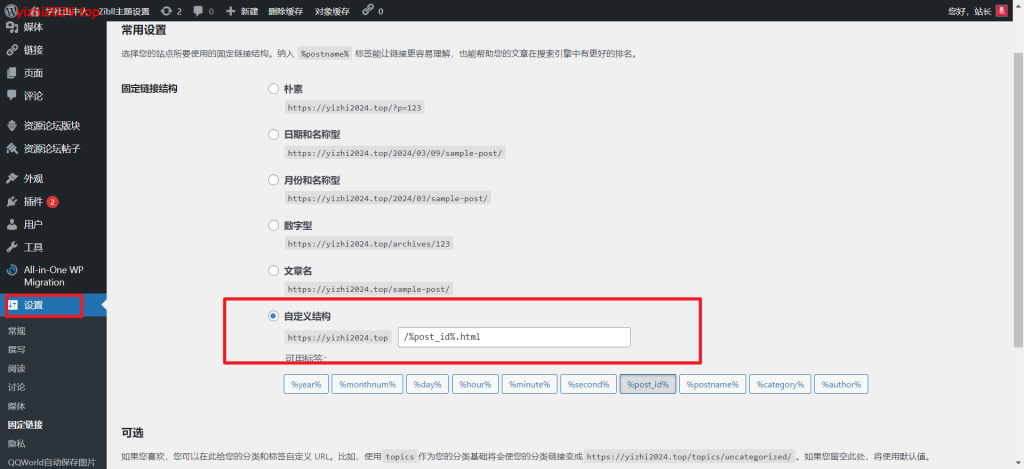Open 隐私 settings submenu item
The image size is (1024, 469).
tap(16, 443)
